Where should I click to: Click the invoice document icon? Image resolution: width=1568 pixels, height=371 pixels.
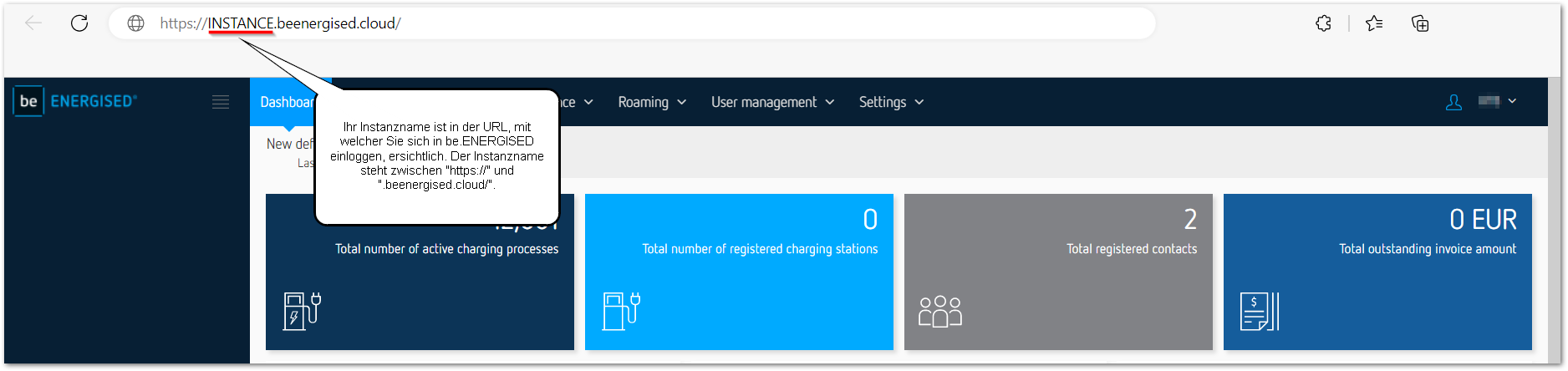click(x=1260, y=311)
